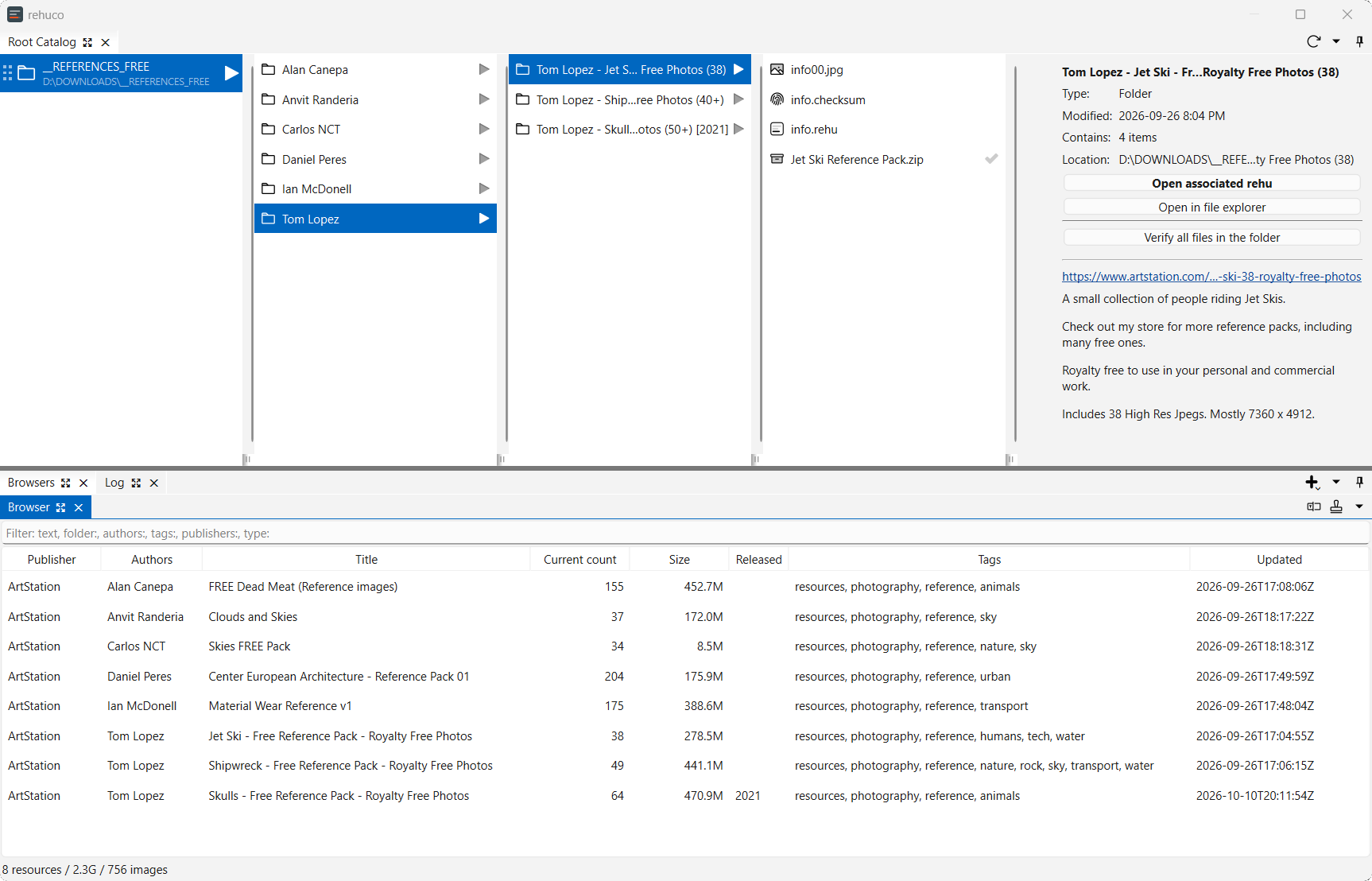Select the Tom Lopez - Ship...ree Photos (40+) folder icon
The image size is (1372, 881).
(x=523, y=99)
